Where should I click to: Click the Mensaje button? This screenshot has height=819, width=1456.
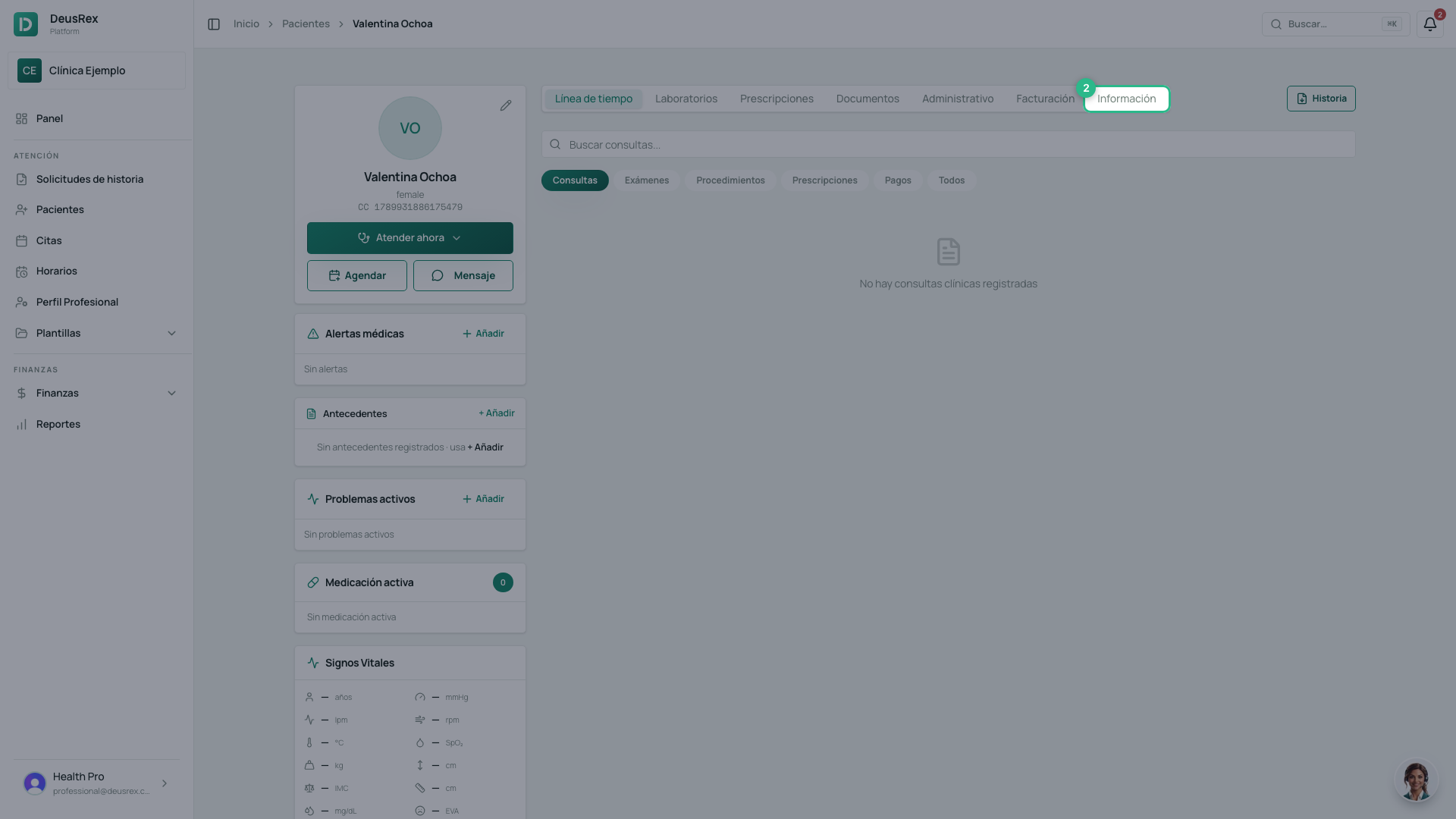click(463, 276)
